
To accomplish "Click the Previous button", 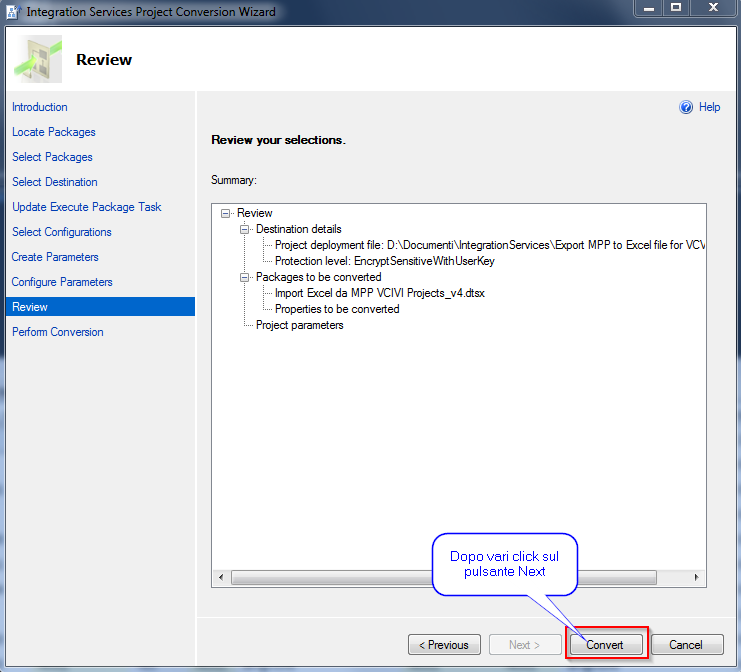I will [444, 645].
